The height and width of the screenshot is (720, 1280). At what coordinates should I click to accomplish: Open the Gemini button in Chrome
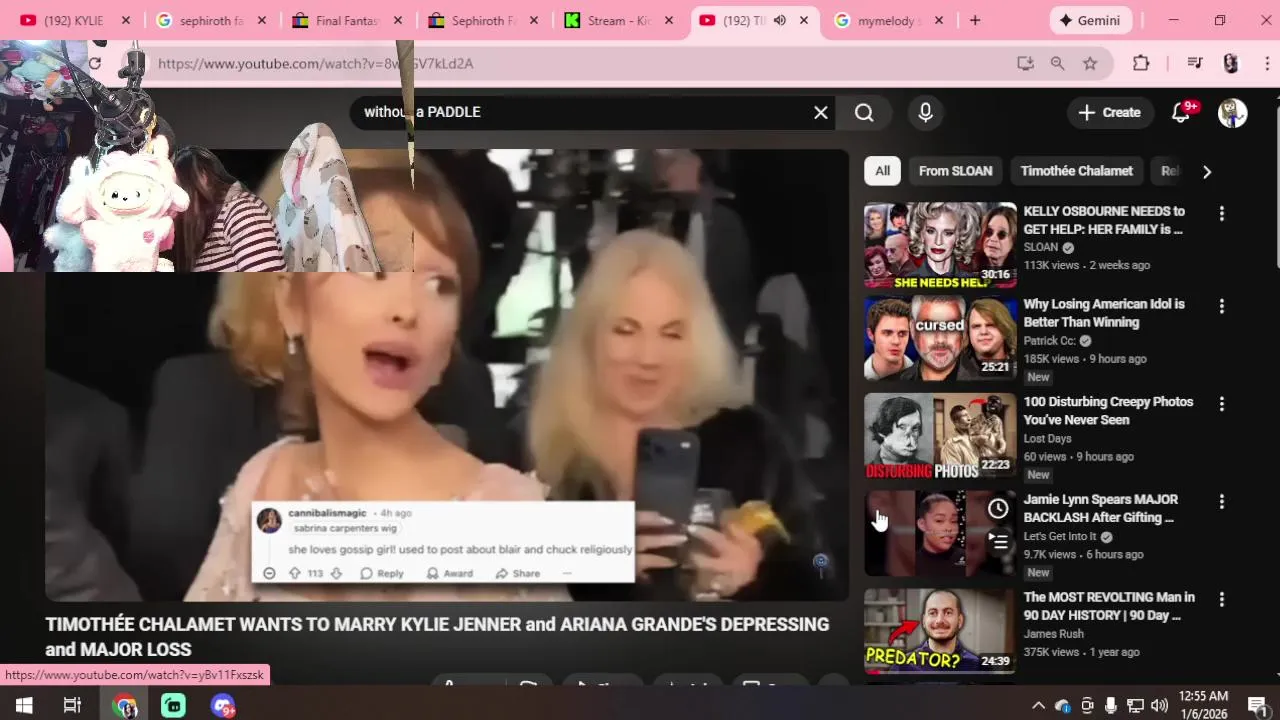tap(1091, 20)
